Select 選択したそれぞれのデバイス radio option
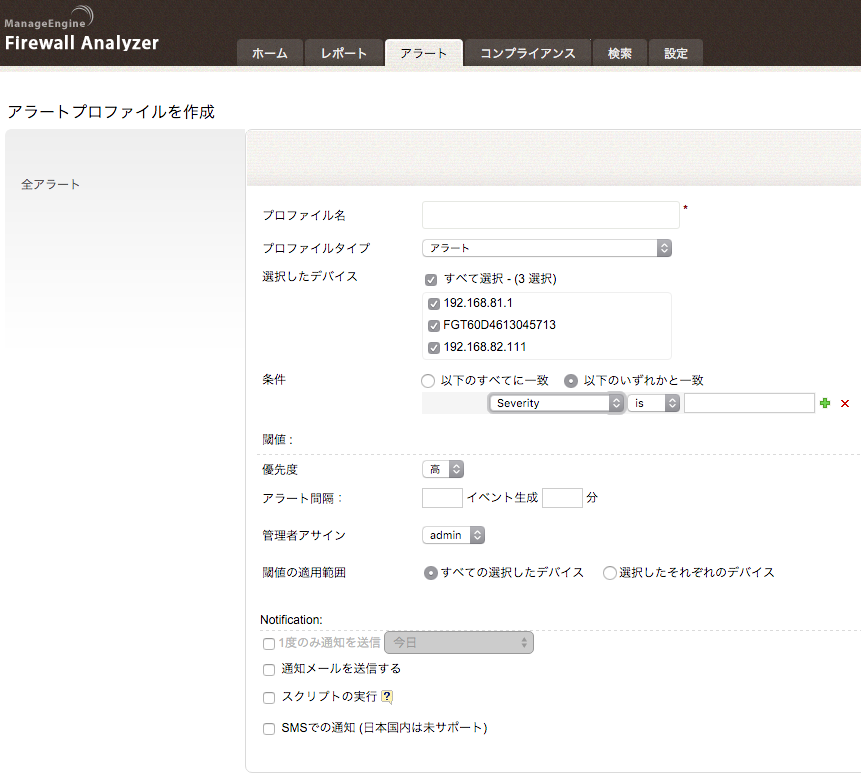861x773 pixels. pos(610,573)
